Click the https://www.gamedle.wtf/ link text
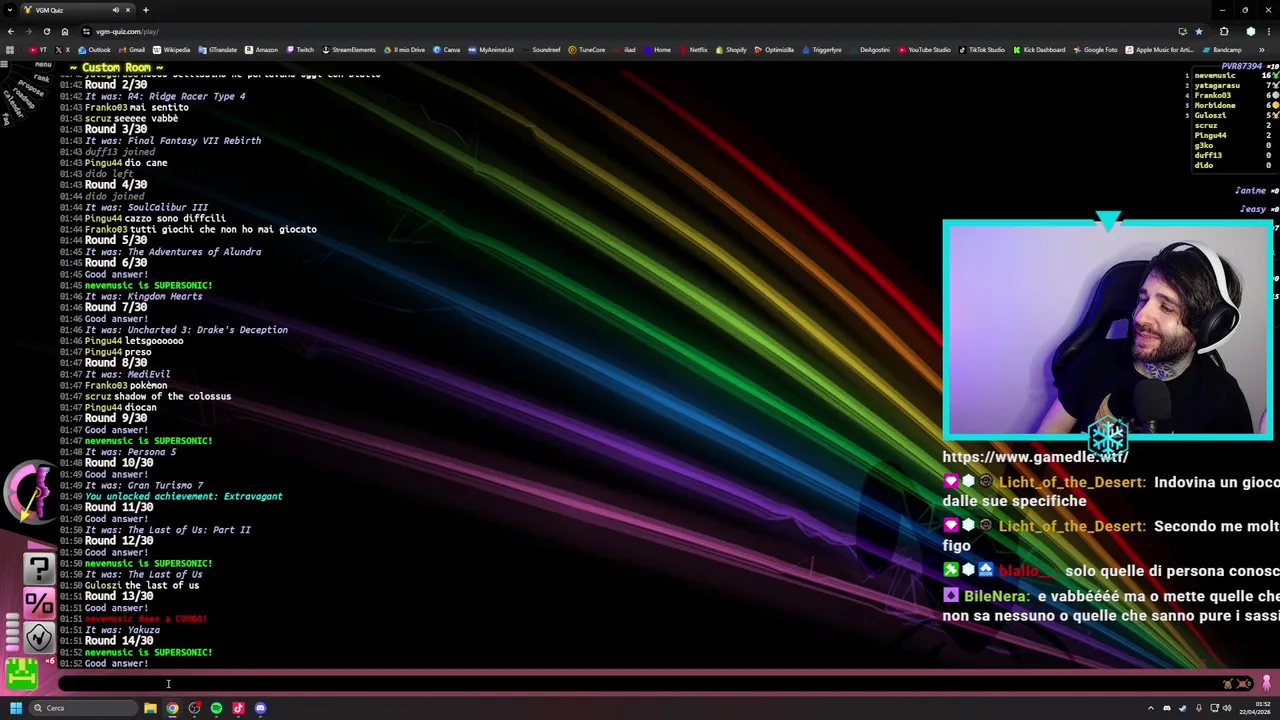Image resolution: width=1280 pixels, height=720 pixels. (1035, 457)
